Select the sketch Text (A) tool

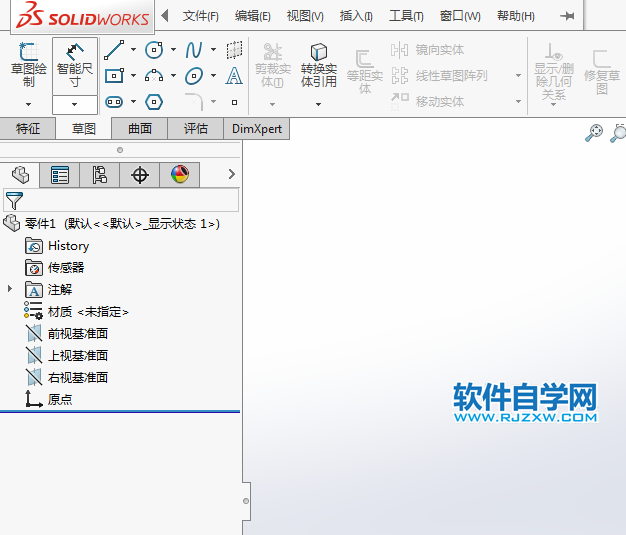click(x=234, y=75)
